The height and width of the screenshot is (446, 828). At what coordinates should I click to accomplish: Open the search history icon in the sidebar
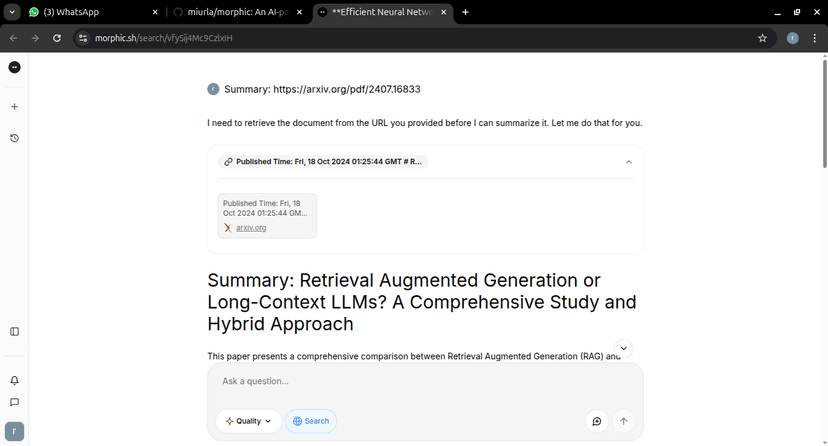[14, 138]
